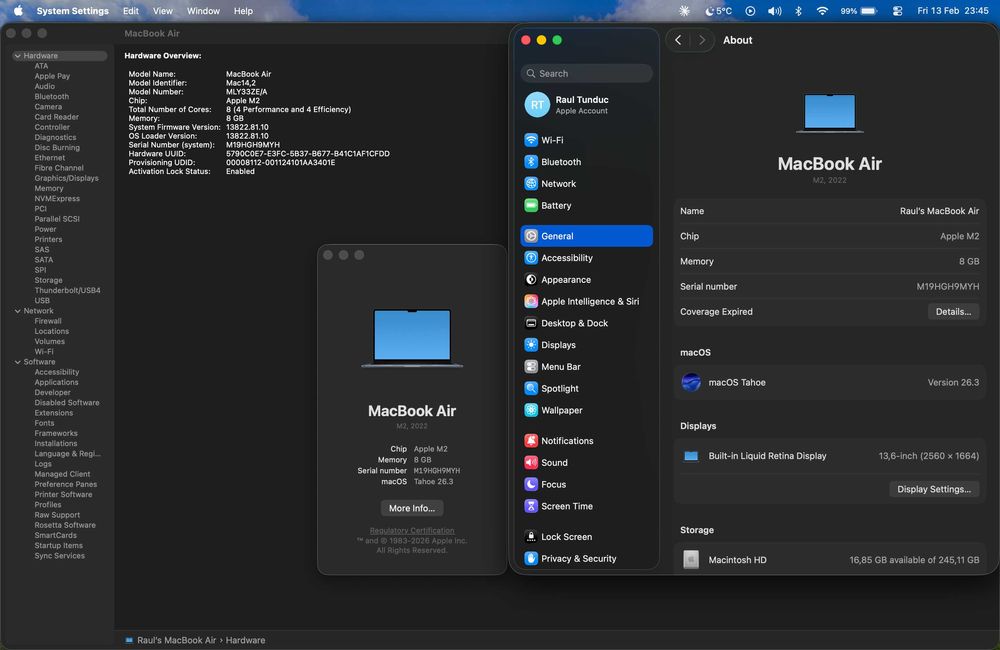The width and height of the screenshot is (1000, 650).
Task: Select Thunderbolt/USB4 in hardware list
Action: pos(67,290)
